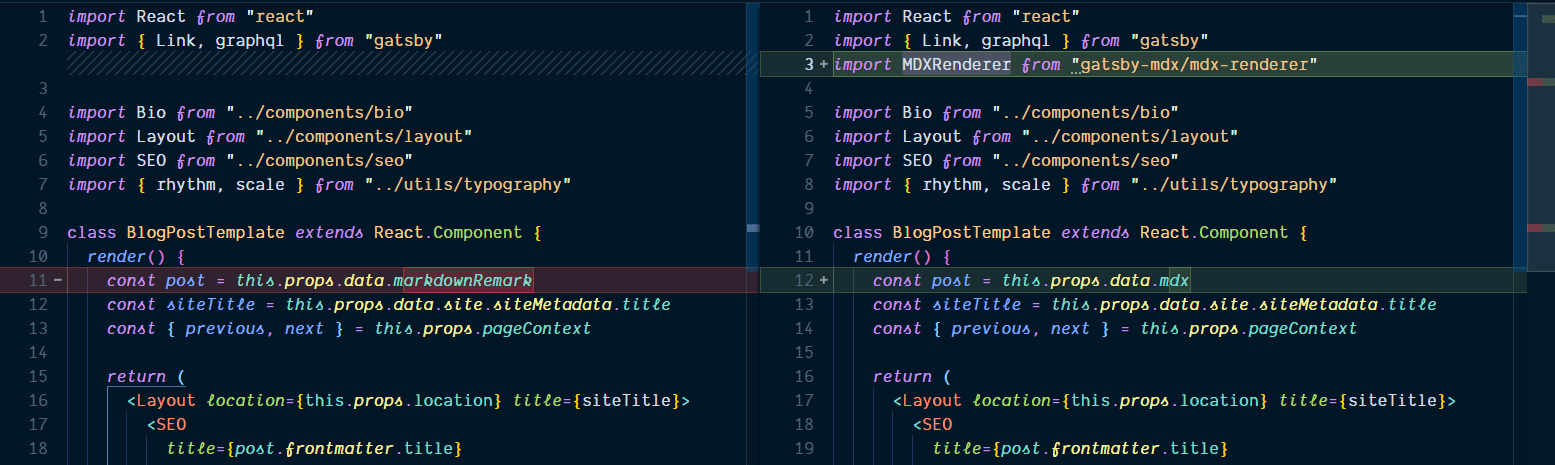The width and height of the screenshot is (1555, 465).
Task: Click the plus diff marker on right line 12
Action: click(x=823, y=281)
